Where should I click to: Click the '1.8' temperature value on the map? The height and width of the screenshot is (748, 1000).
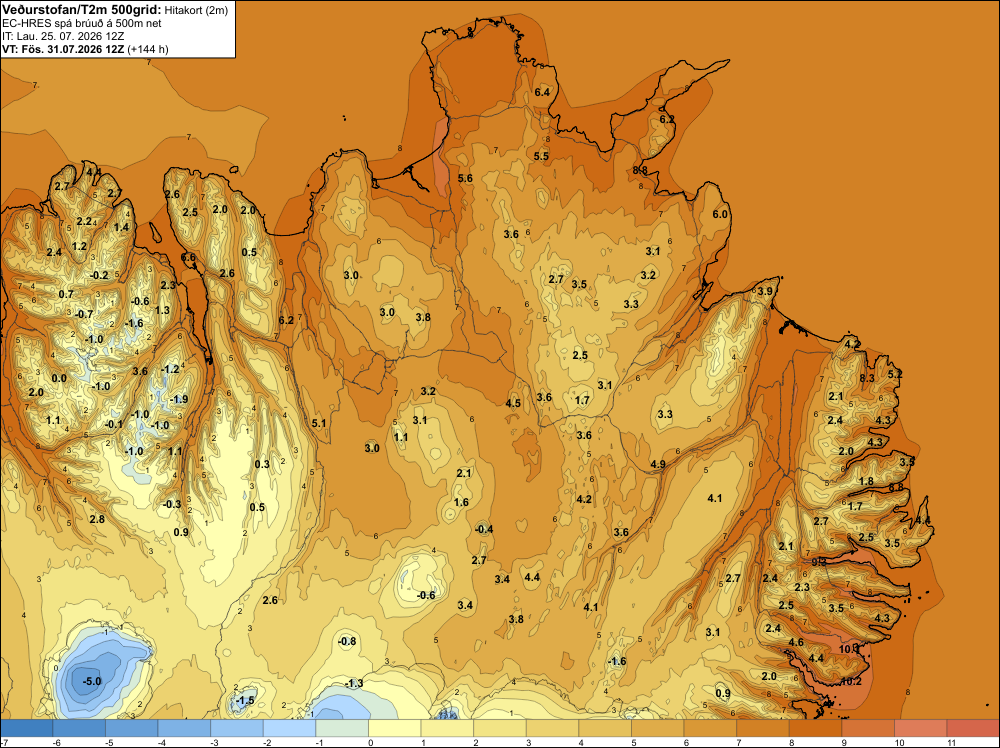(x=866, y=481)
